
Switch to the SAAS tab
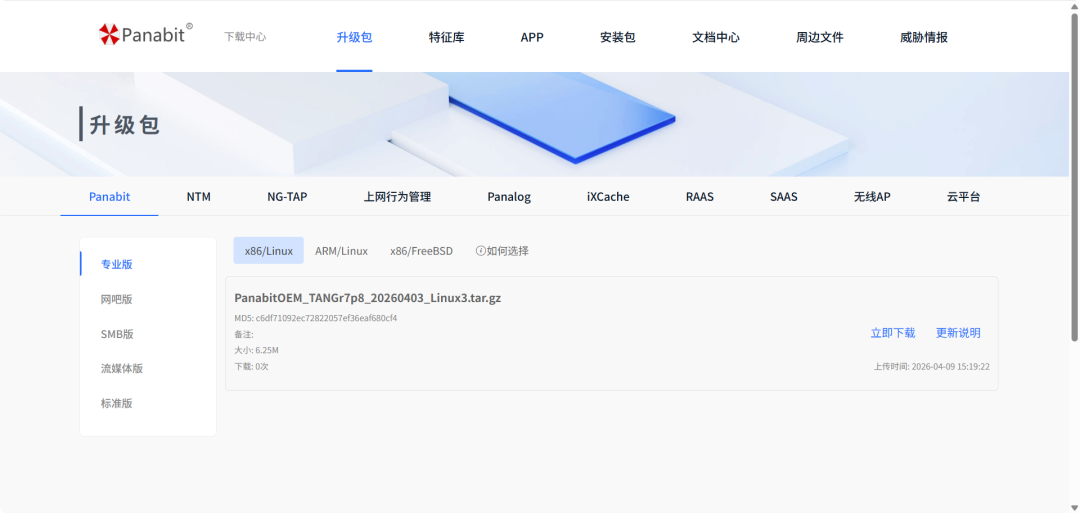(x=784, y=197)
